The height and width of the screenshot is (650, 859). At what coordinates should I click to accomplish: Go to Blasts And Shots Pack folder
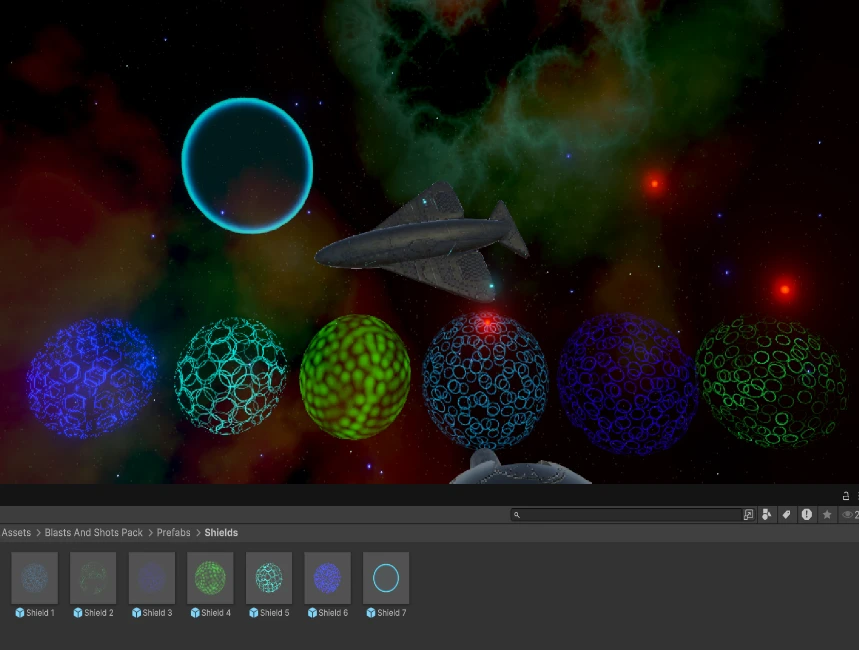[93, 533]
